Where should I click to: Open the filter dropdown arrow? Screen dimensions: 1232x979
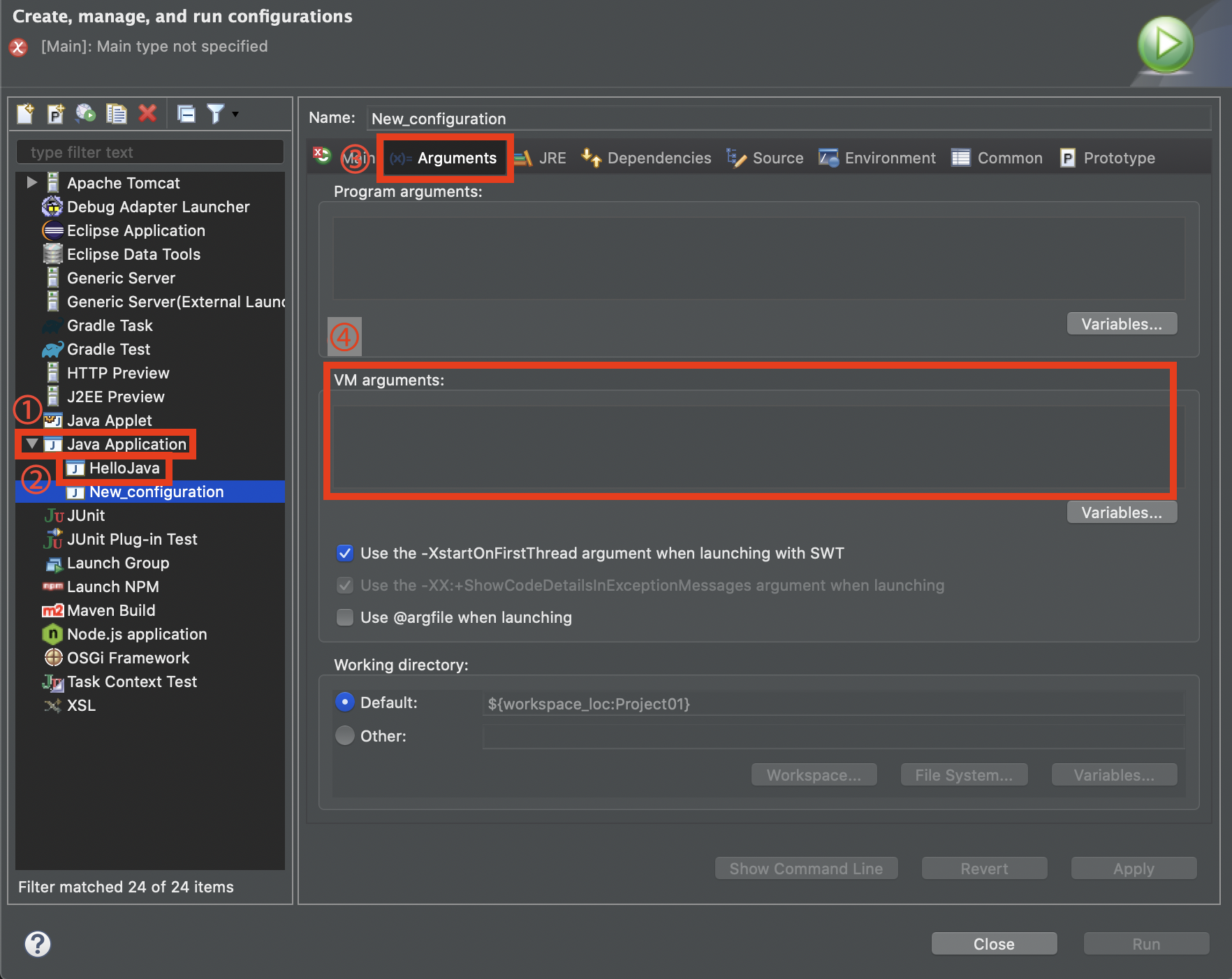[x=235, y=114]
